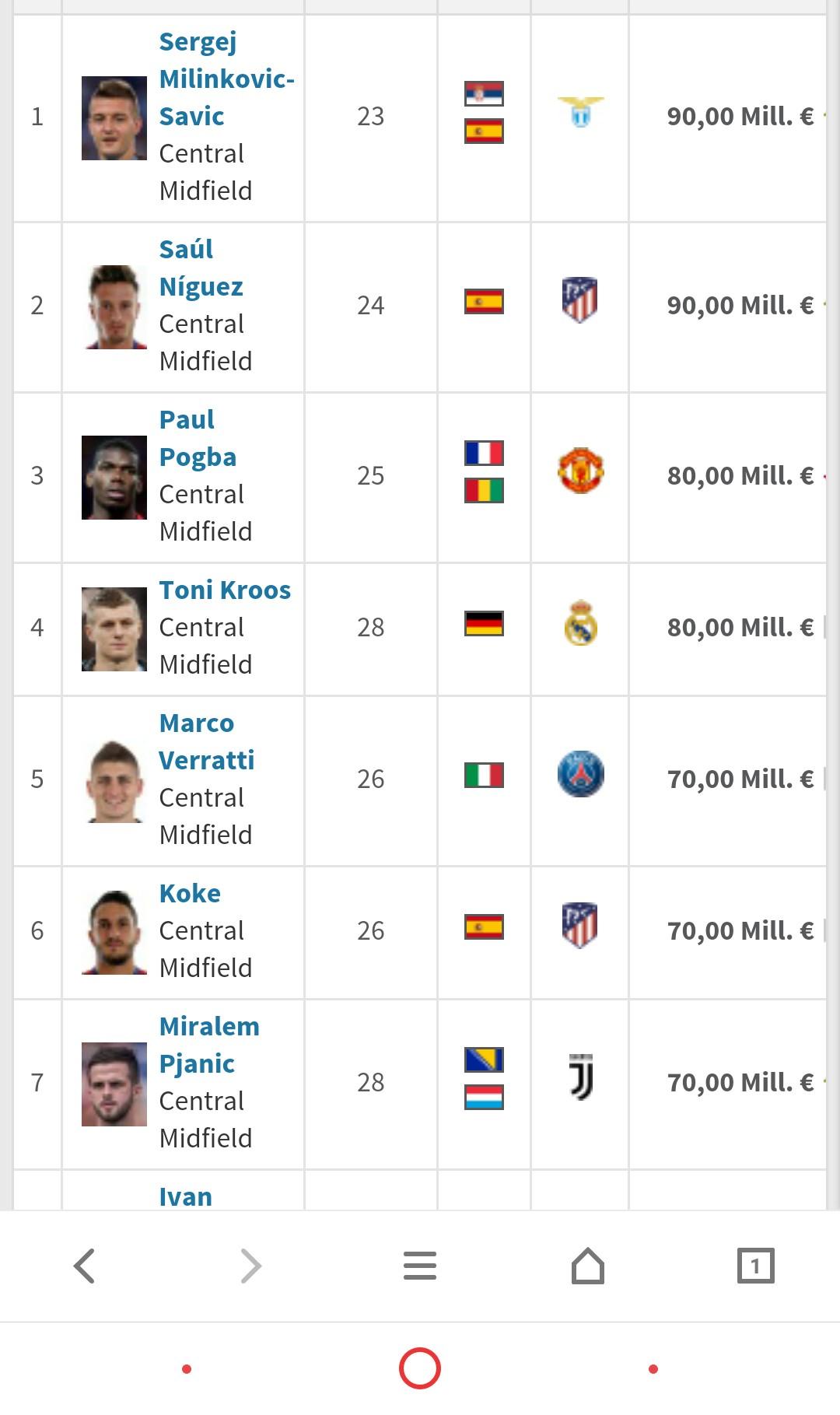Open the browser hamburger menu

[420, 1266]
